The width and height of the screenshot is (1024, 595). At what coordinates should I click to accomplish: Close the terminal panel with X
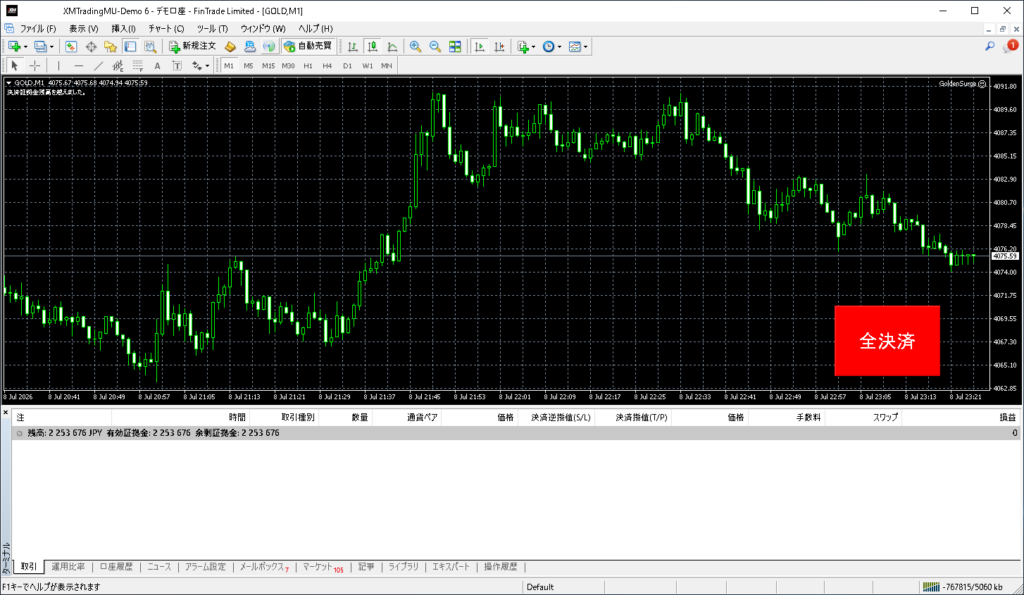click(5, 412)
